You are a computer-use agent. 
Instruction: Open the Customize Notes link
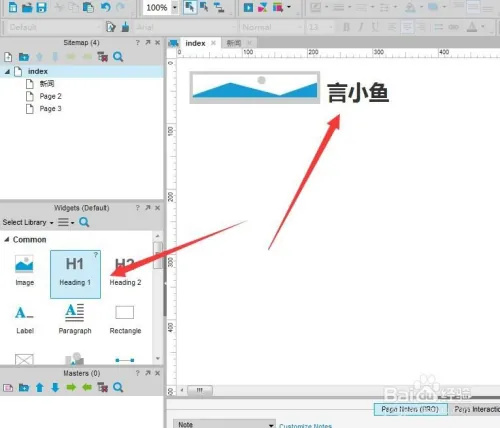click(305, 426)
